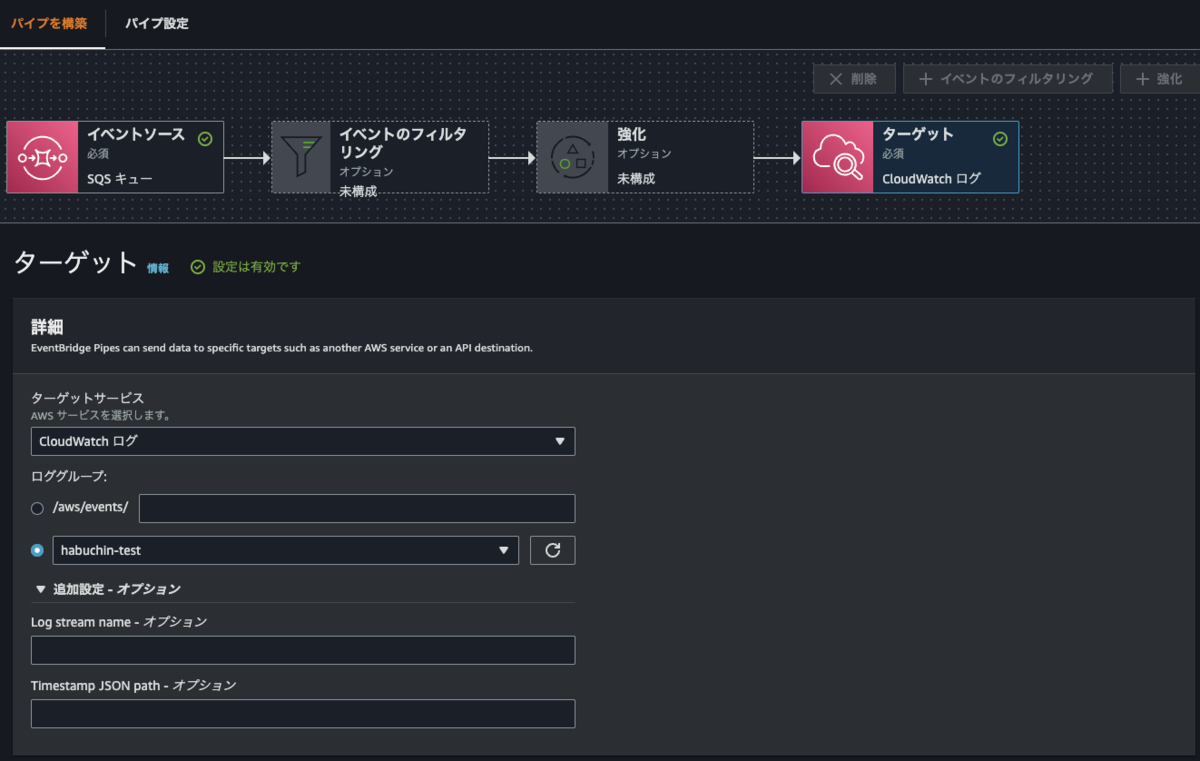The height and width of the screenshot is (761, 1200).
Task: Switch to the パイプ設定 tab
Action: pyautogui.click(x=157, y=24)
